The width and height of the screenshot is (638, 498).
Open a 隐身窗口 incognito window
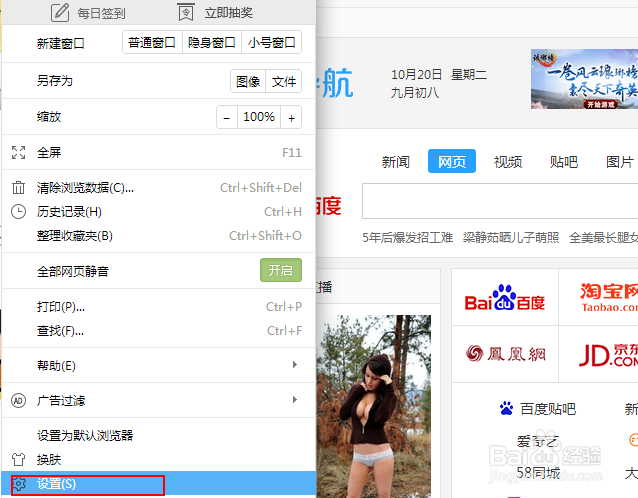tap(212, 42)
